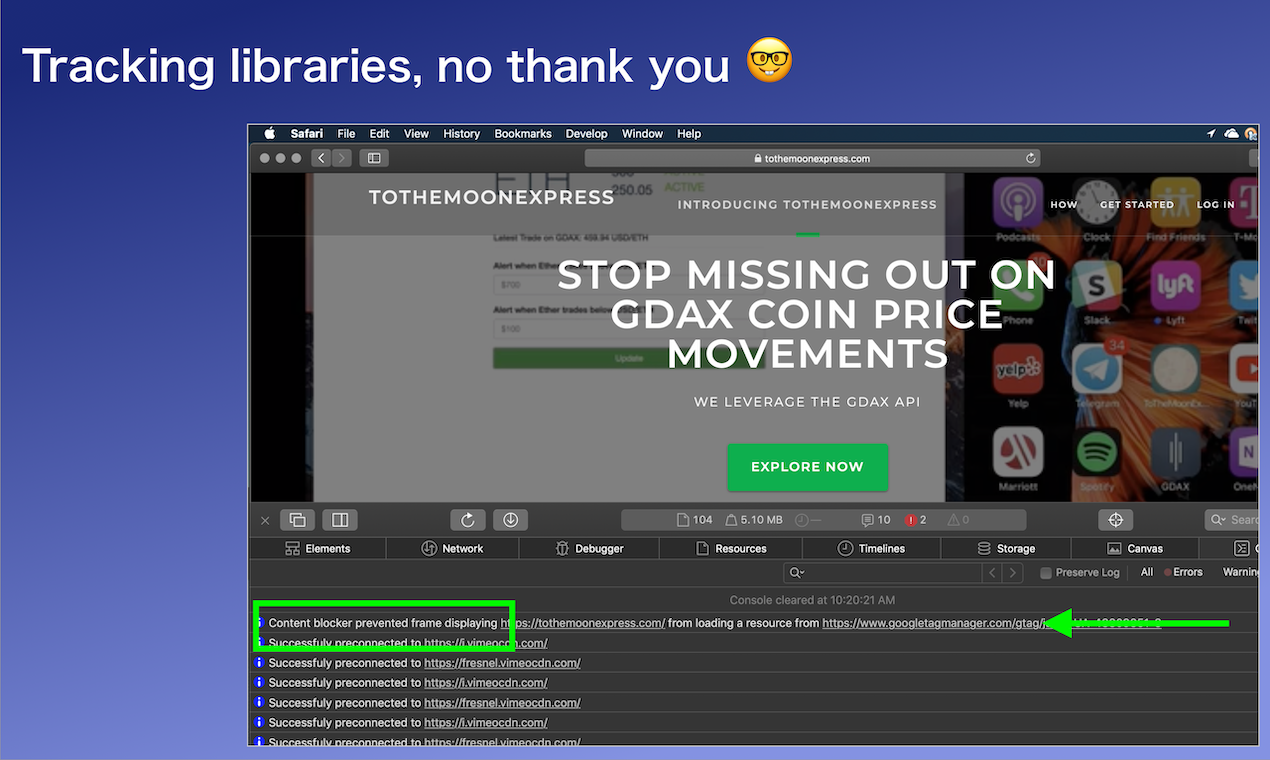Screen dimensions: 1270x760
Task: Switch to the Resources tab
Action: [731, 549]
